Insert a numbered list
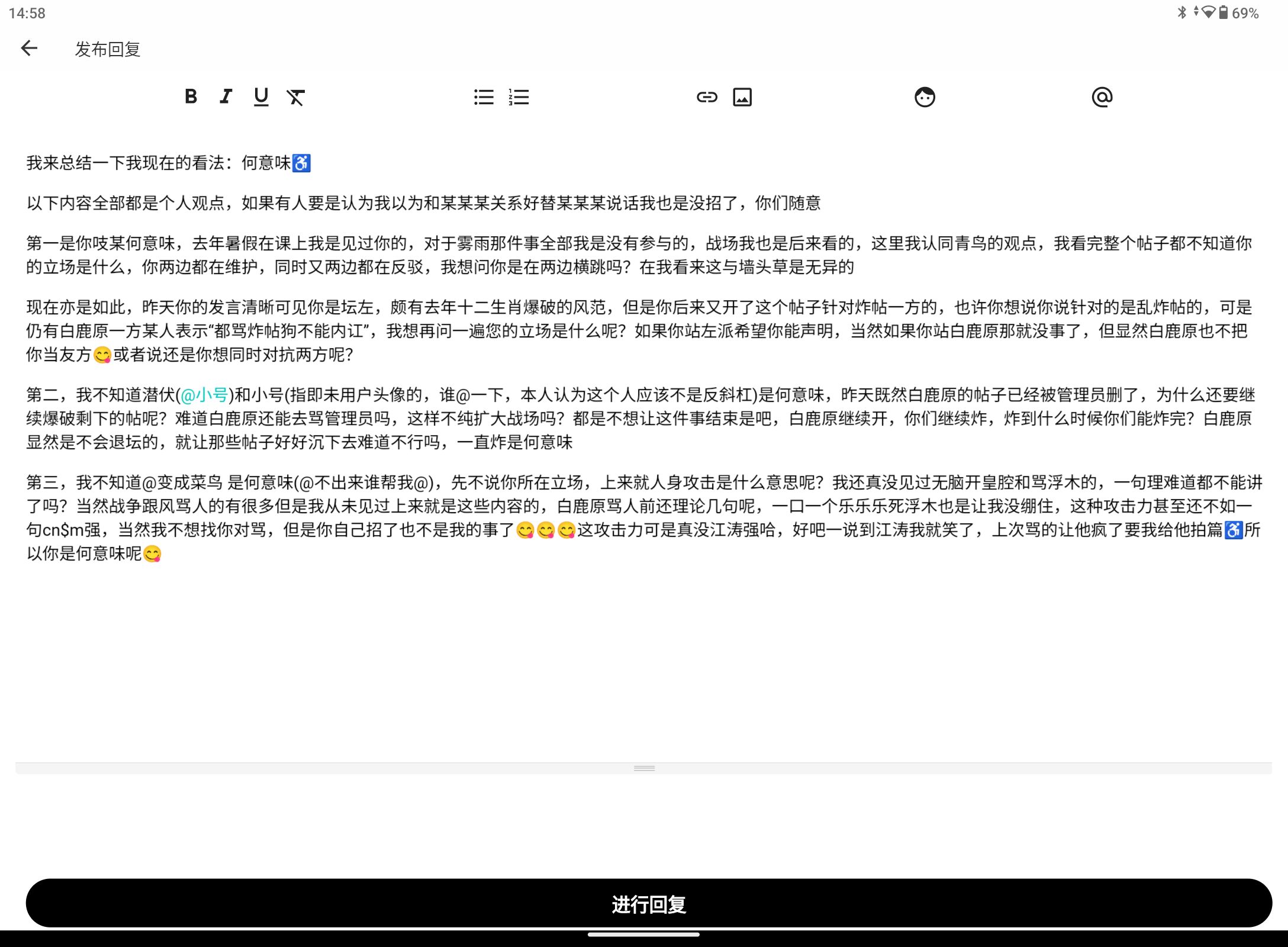The width and height of the screenshot is (1288, 947). tap(519, 97)
